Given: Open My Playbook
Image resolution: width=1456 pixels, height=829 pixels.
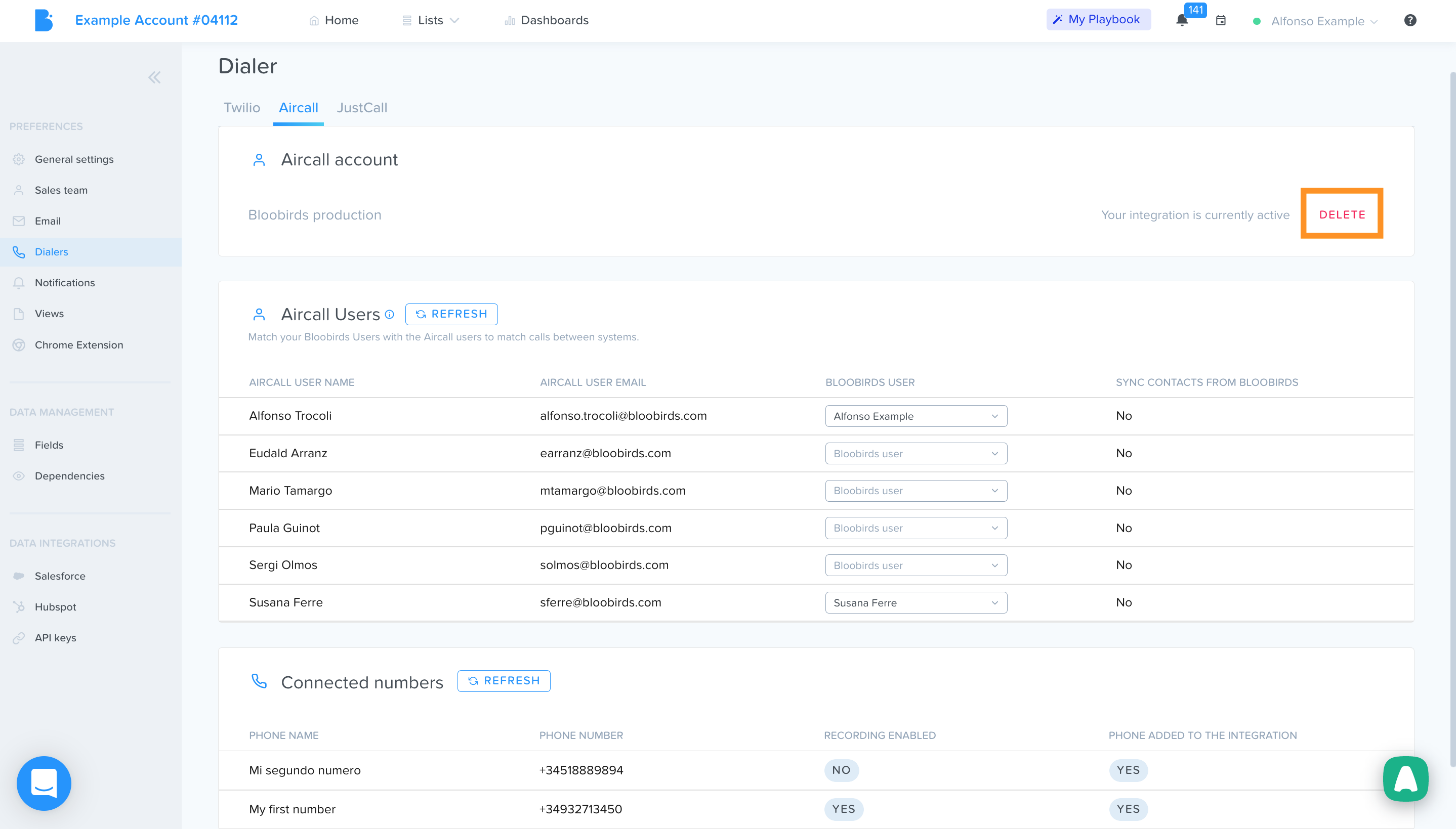Looking at the screenshot, I should pyautogui.click(x=1098, y=19).
